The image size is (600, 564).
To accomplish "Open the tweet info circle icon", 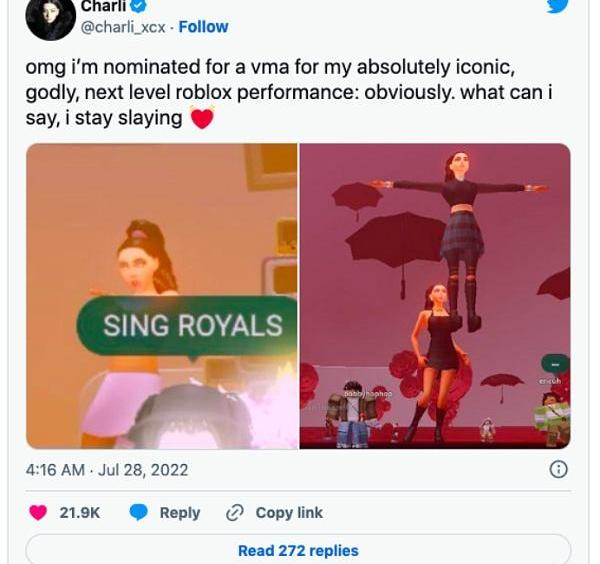I will pos(559,469).
